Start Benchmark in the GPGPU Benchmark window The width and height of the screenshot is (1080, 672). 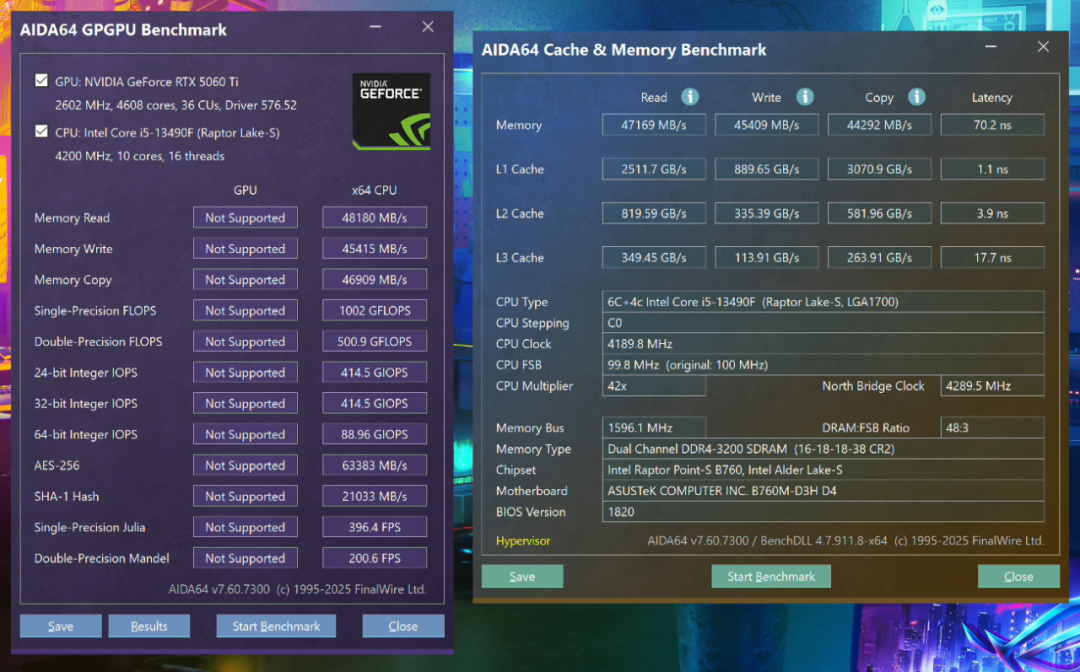tap(276, 626)
